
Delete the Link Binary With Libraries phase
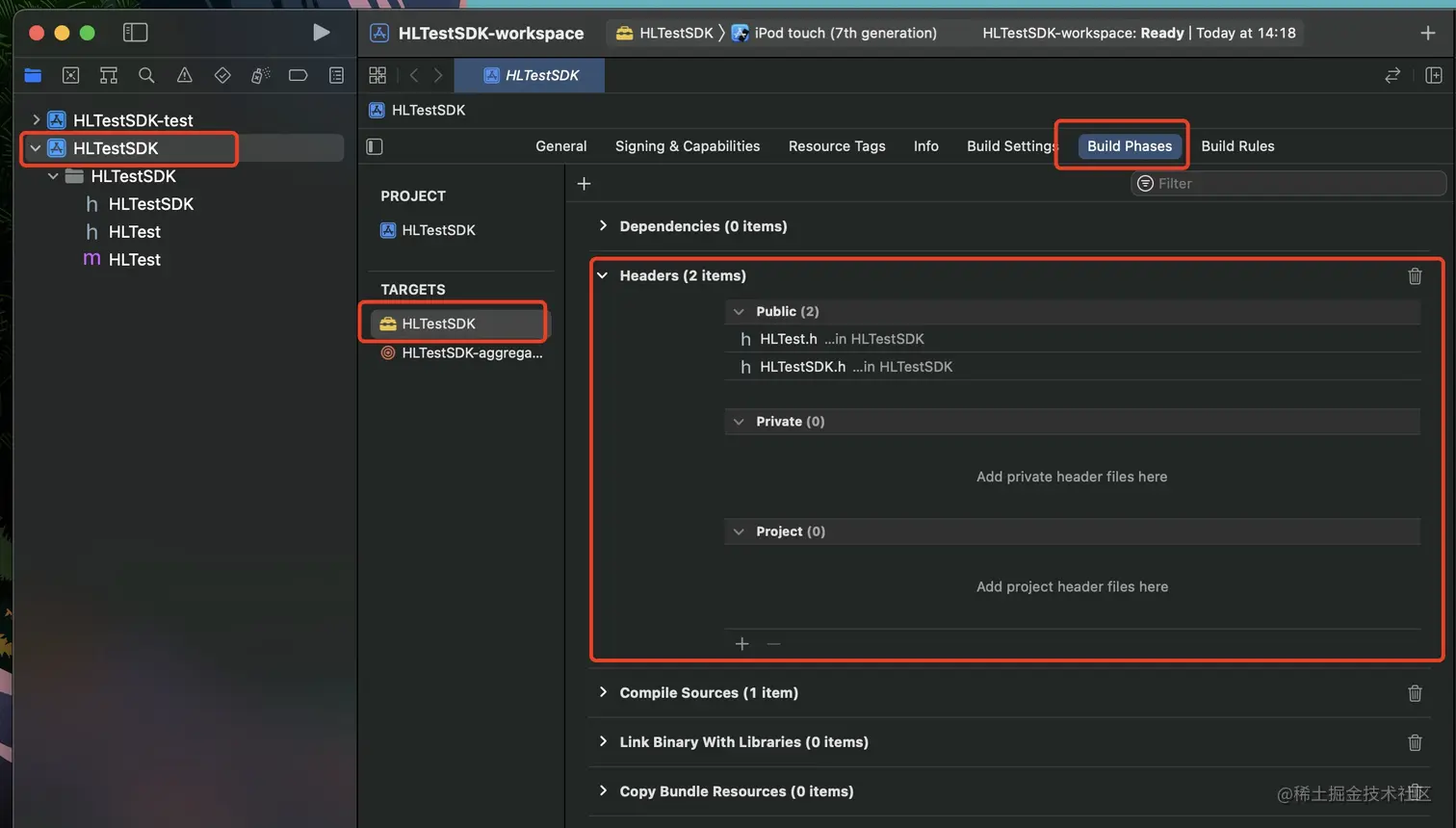pos(1415,742)
